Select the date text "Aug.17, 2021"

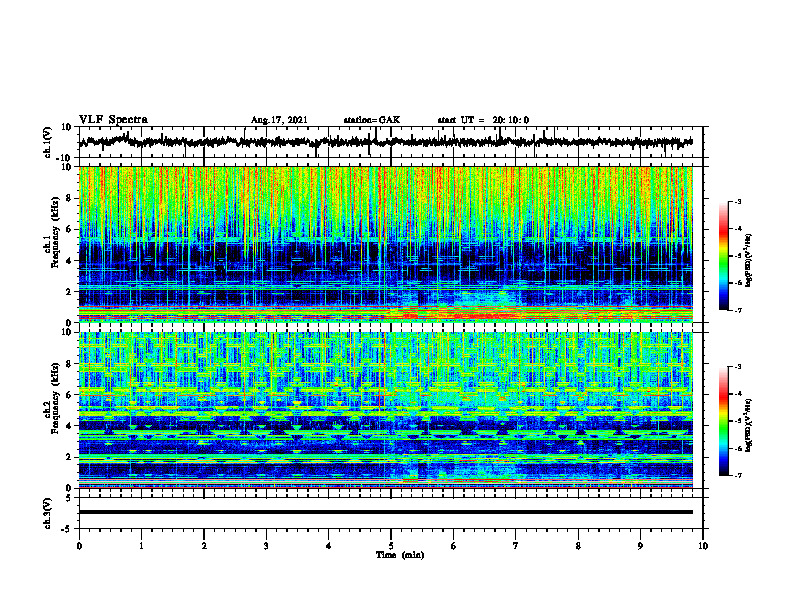(x=279, y=120)
